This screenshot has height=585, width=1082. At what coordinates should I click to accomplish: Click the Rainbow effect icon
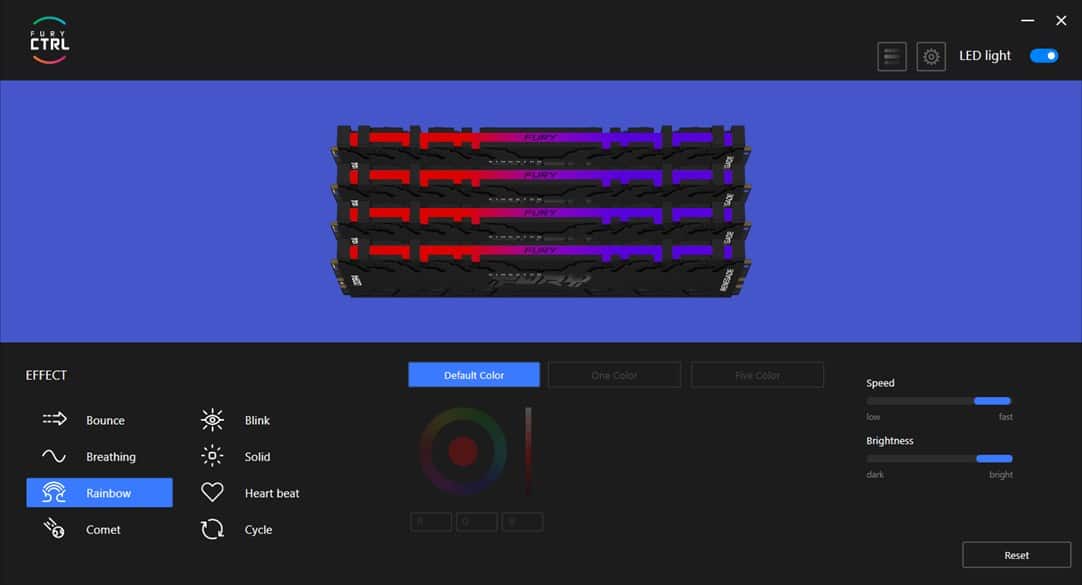click(x=52, y=492)
